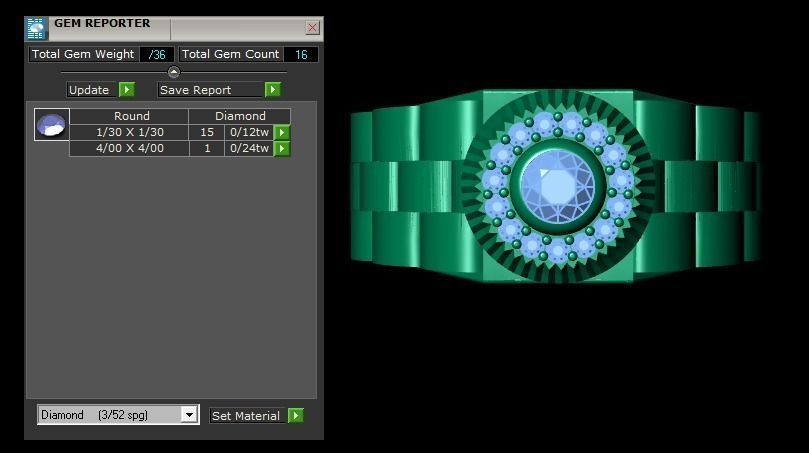Click the Set Material label
The width and height of the screenshot is (809, 453).
pyautogui.click(x=246, y=415)
